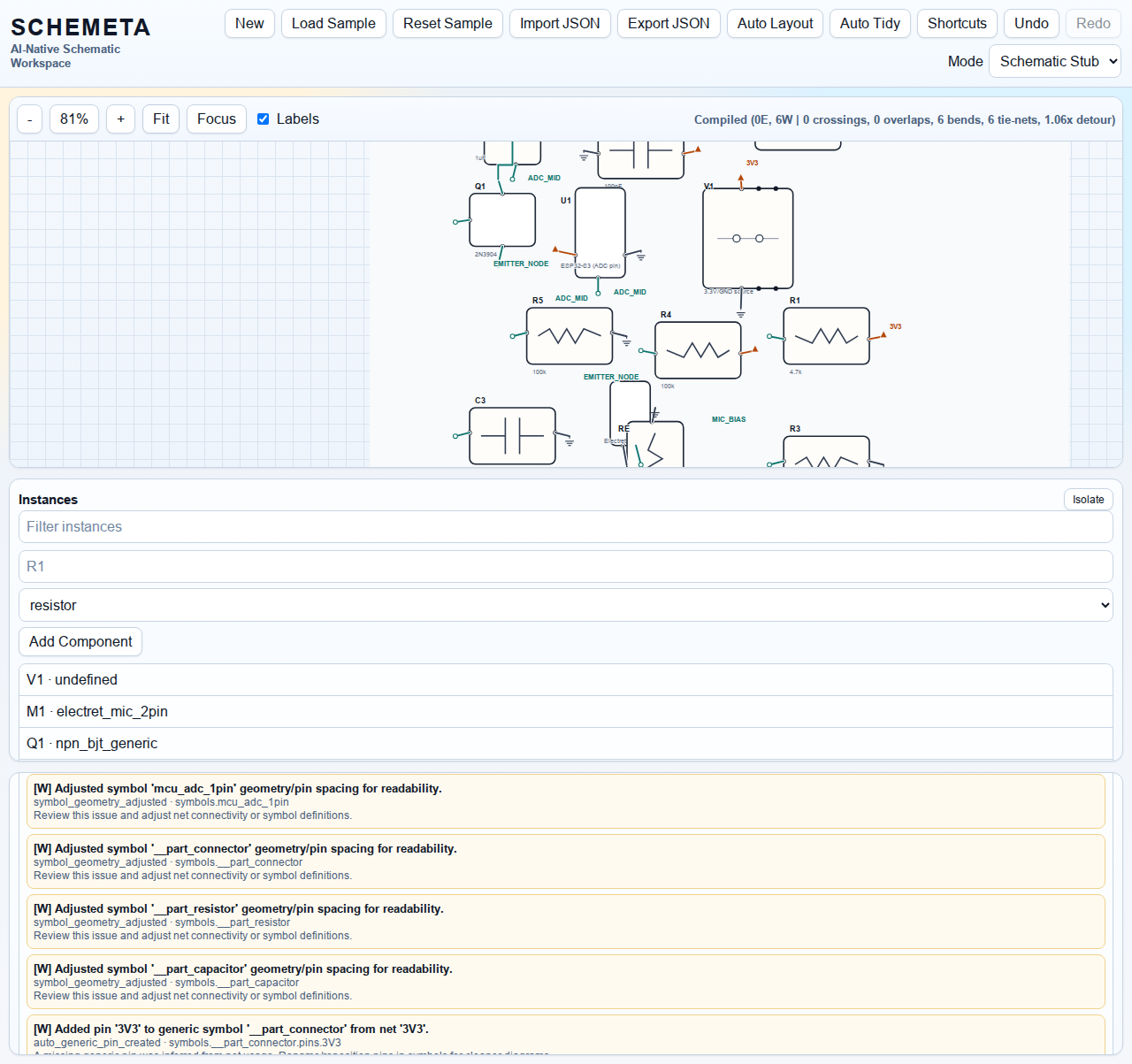This screenshot has width=1132, height=1064.
Task: Select the R4 resistor symbol
Action: [698, 350]
